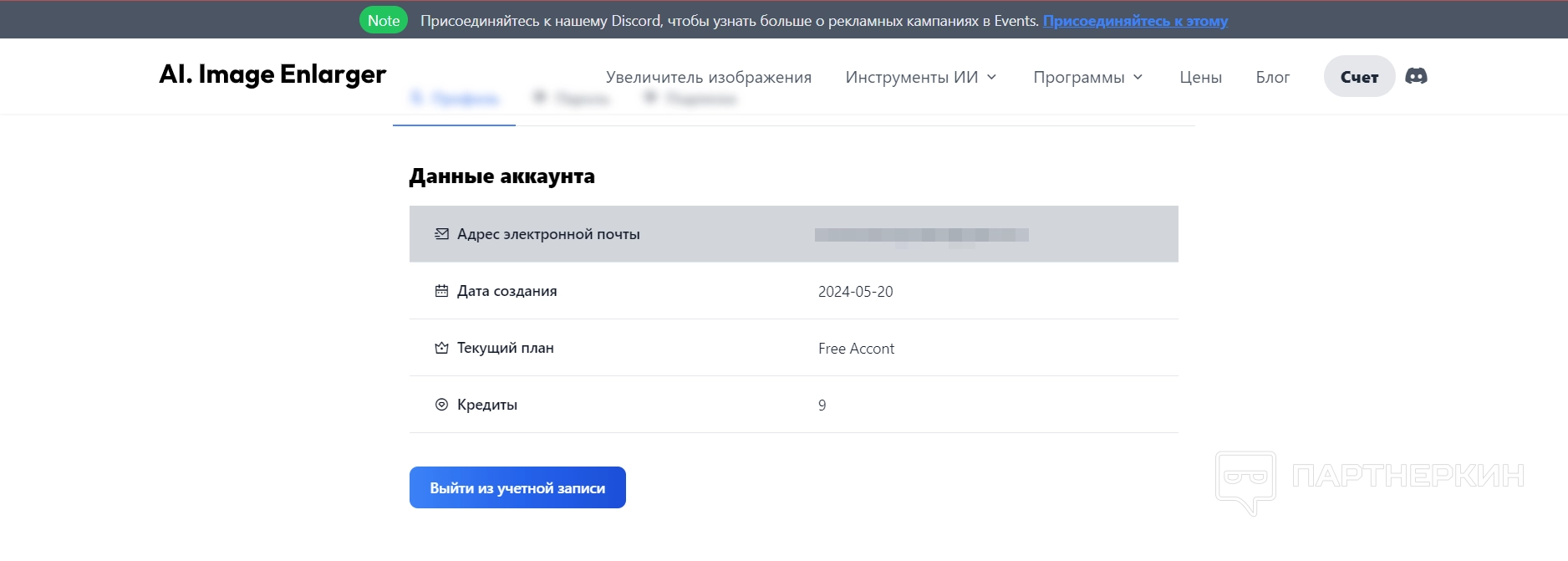Expand the Инструменты ИИ dropdown
This screenshot has height=561, width=1568.
pos(921,77)
